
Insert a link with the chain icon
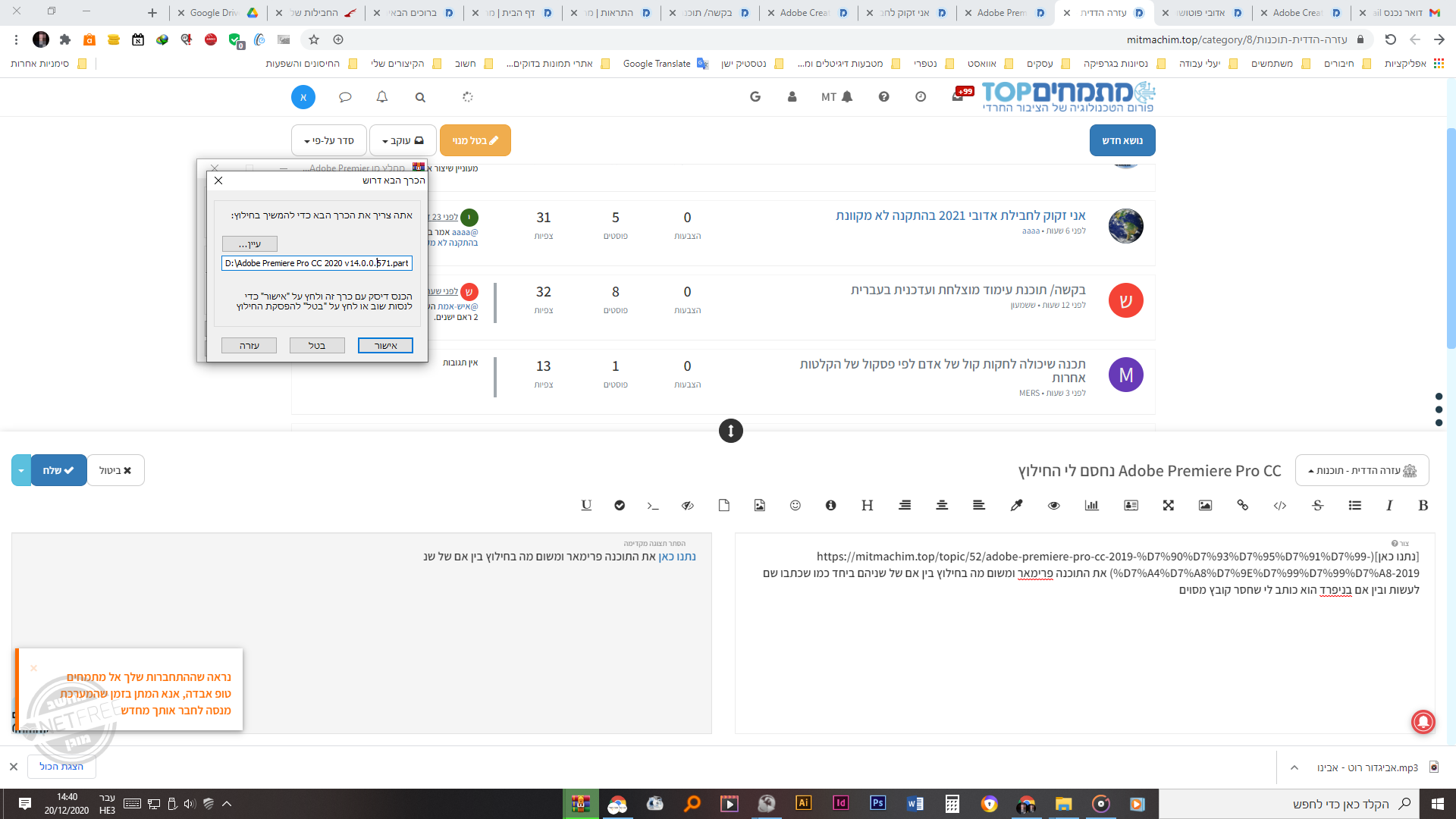click(1242, 506)
